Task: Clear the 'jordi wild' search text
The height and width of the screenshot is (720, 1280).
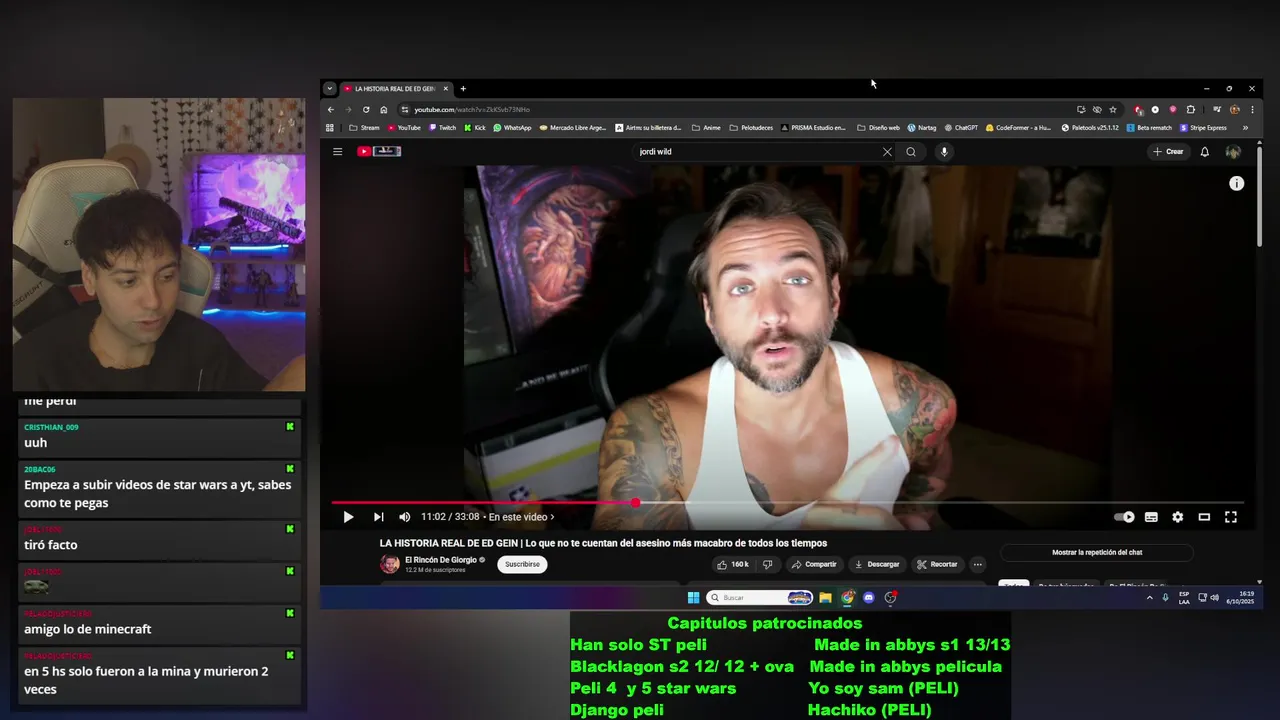Action: [x=887, y=152]
